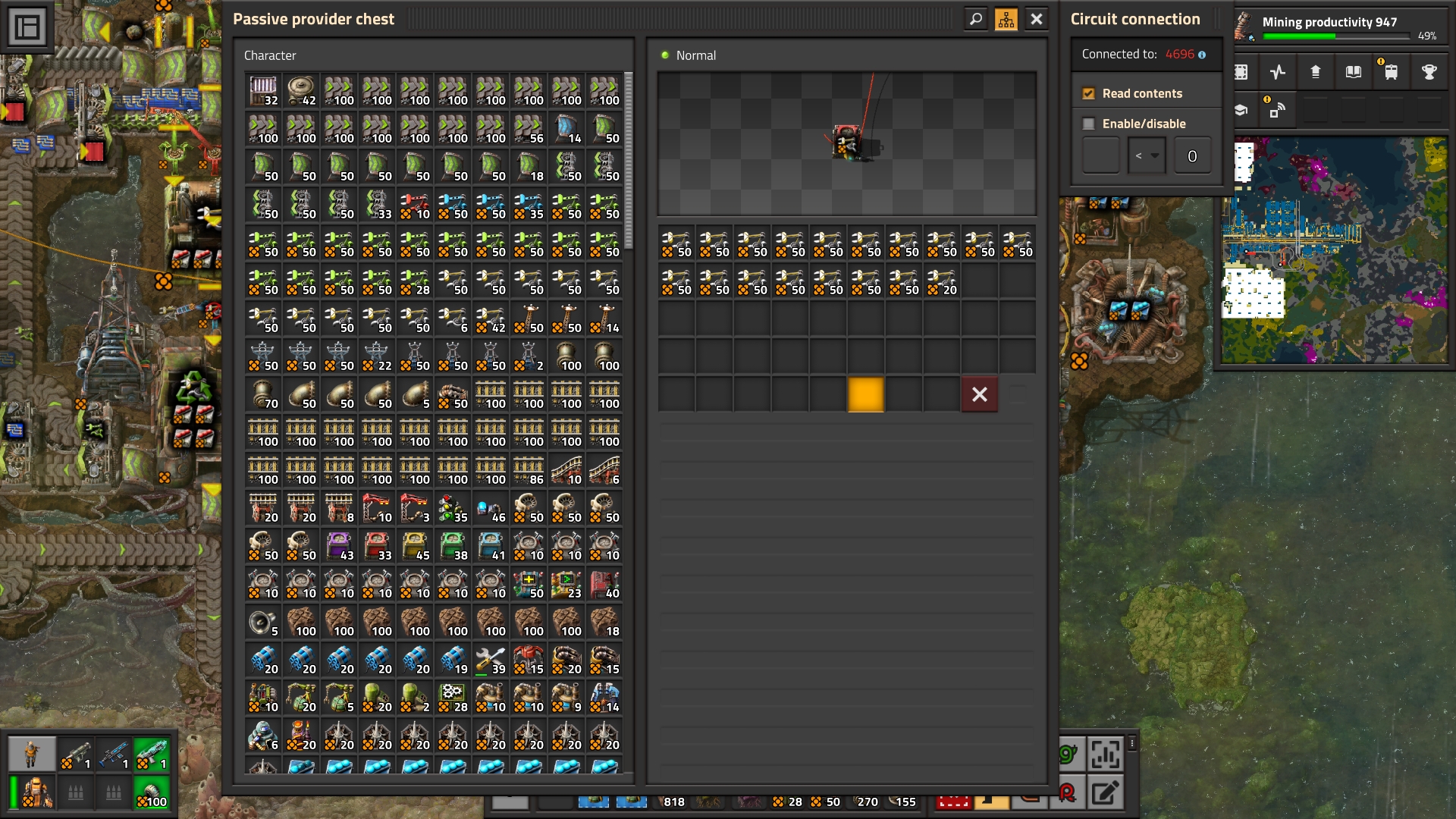The image size is (1456, 819).
Task: Select the green highlighted weapon slot
Action: pyautogui.click(x=152, y=754)
